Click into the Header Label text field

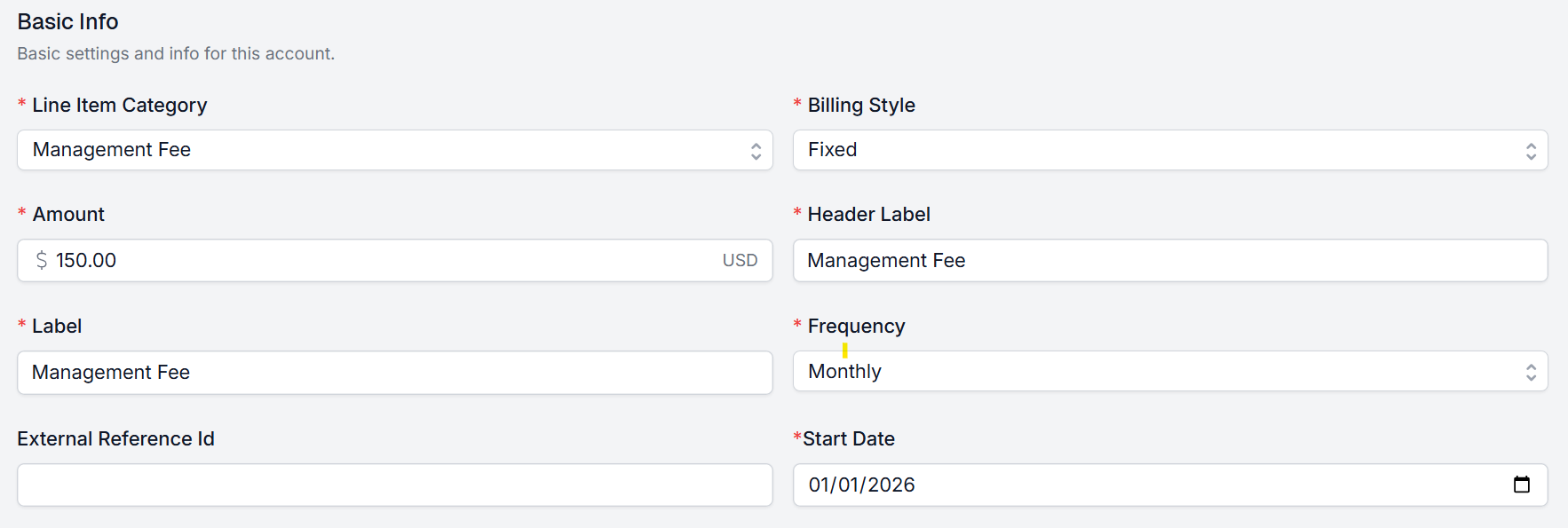(1168, 260)
